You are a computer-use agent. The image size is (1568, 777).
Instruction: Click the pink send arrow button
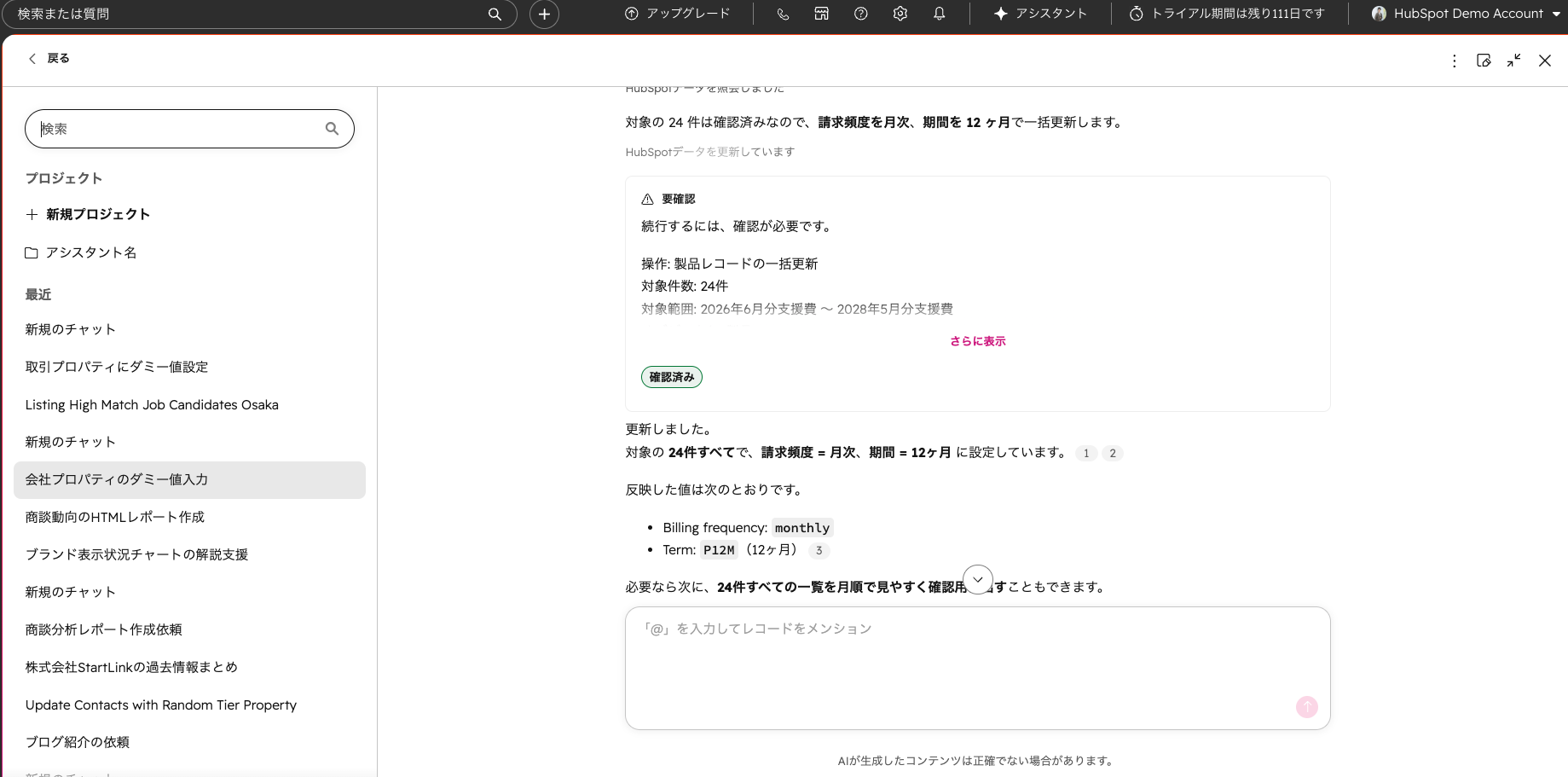click(1307, 707)
